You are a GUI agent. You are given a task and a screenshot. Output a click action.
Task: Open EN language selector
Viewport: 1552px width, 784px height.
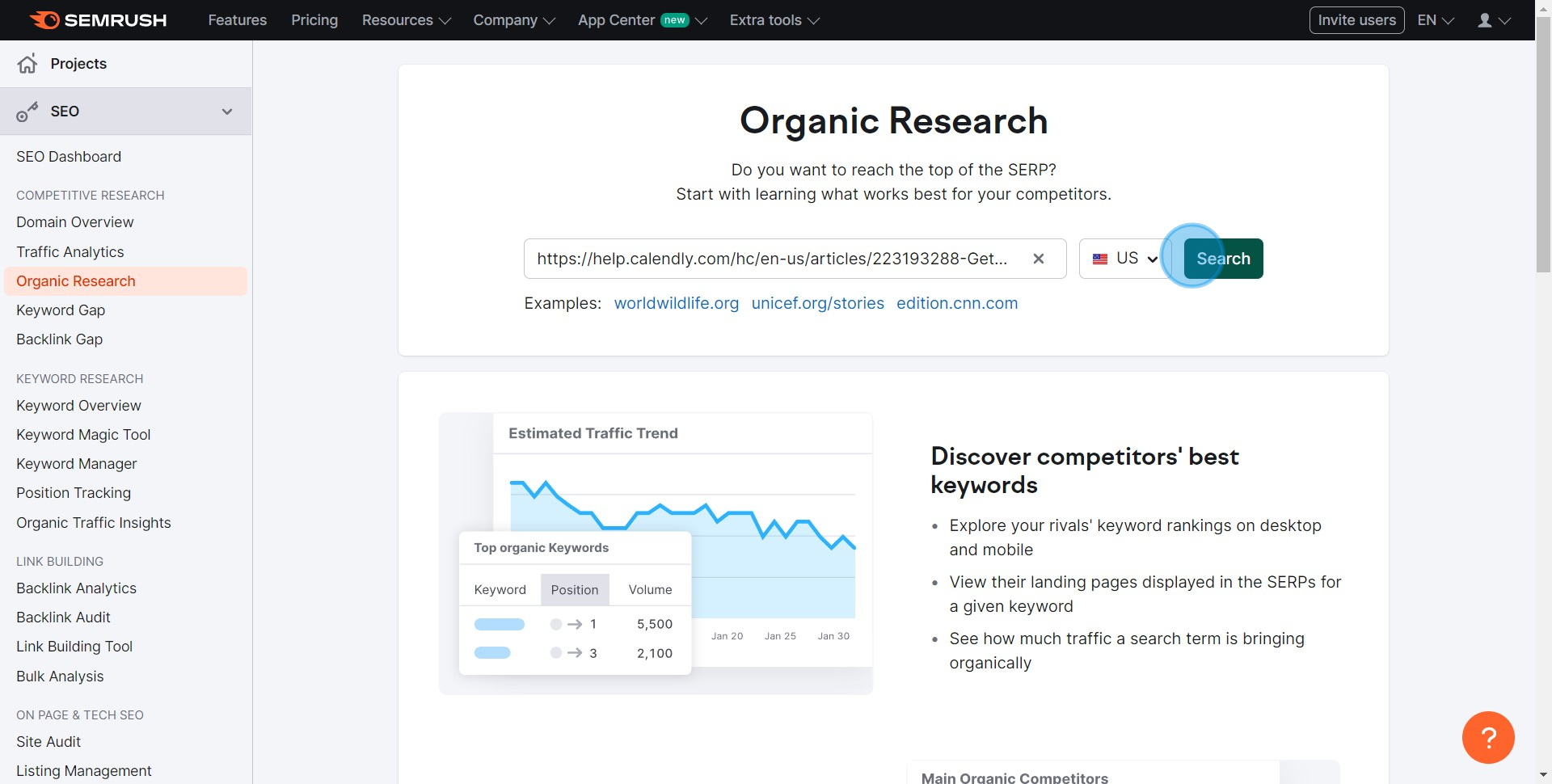point(1436,20)
